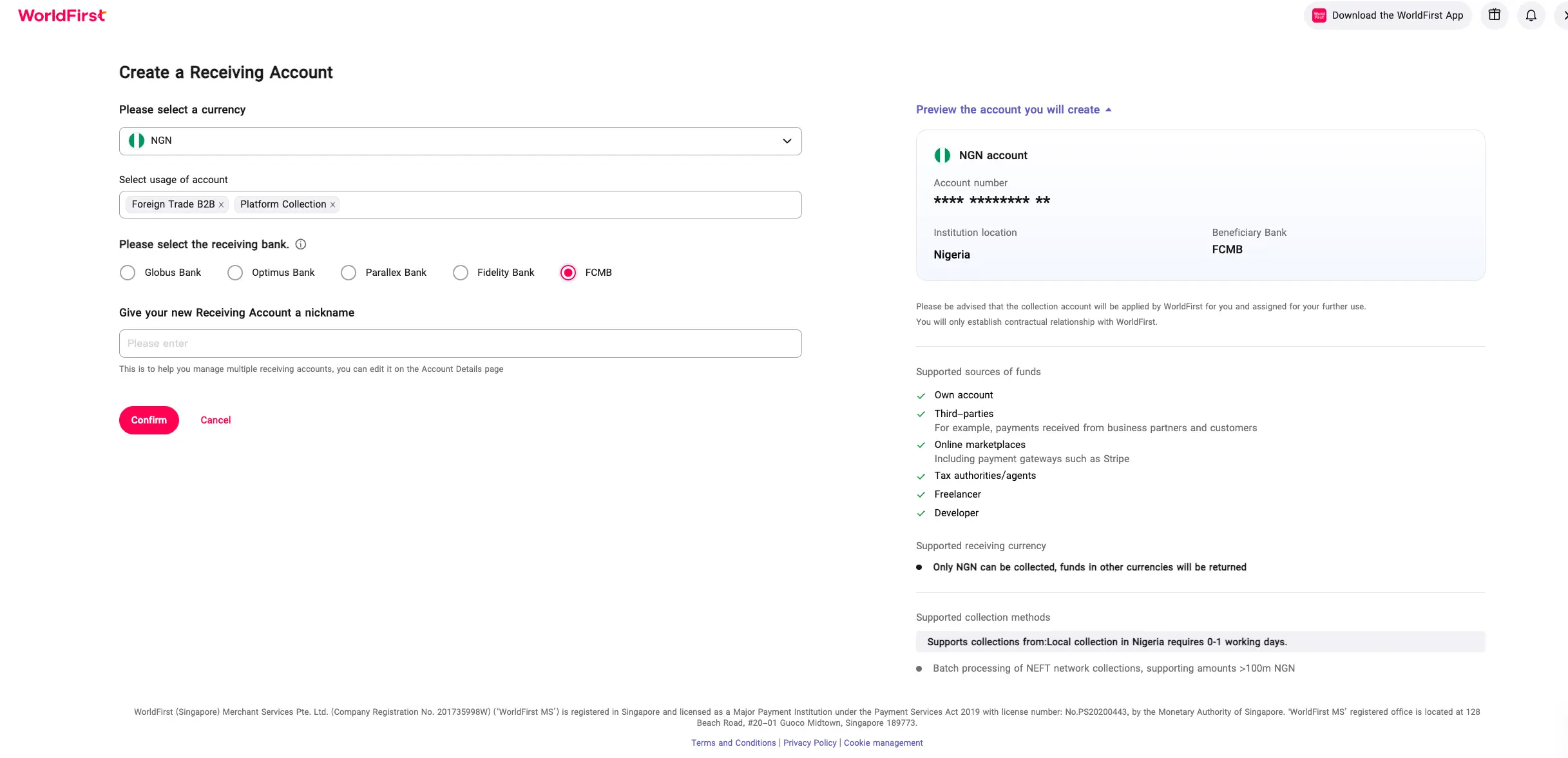Focus the Receiving Account nickname field
The width and height of the screenshot is (1568, 758).
pos(460,344)
